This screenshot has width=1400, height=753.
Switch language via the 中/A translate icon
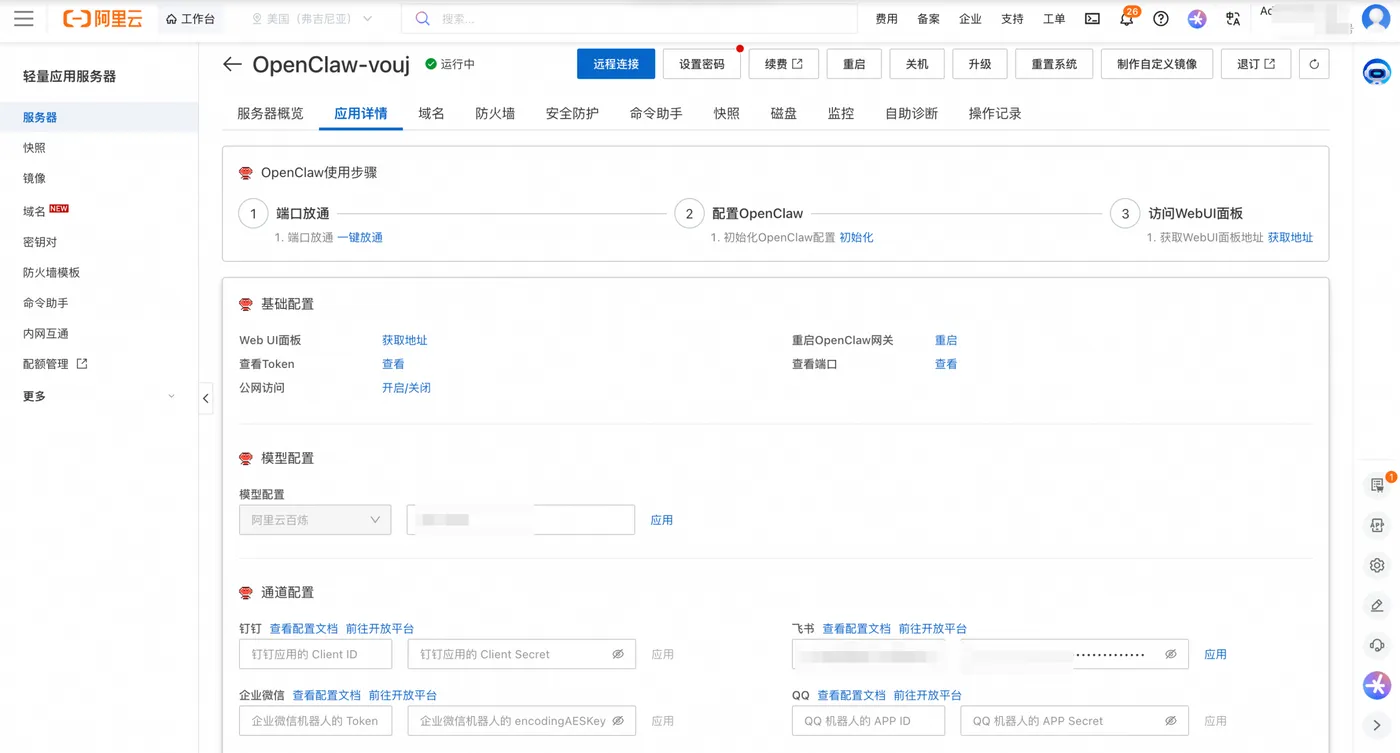point(1232,18)
